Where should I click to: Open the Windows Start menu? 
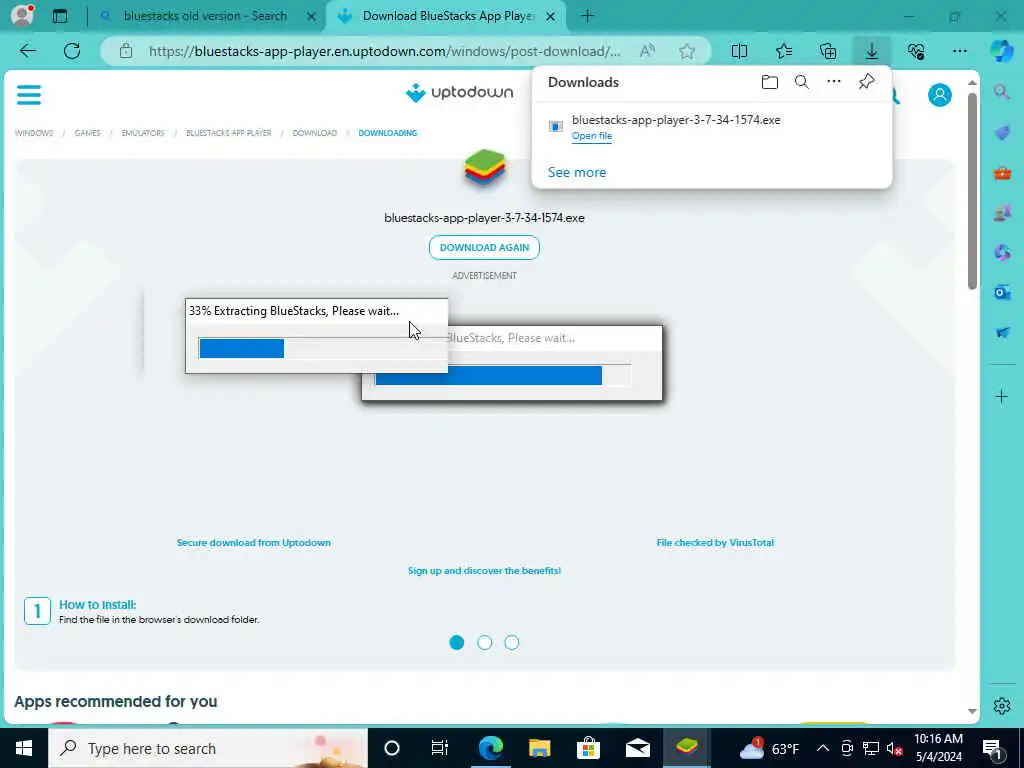(24, 748)
